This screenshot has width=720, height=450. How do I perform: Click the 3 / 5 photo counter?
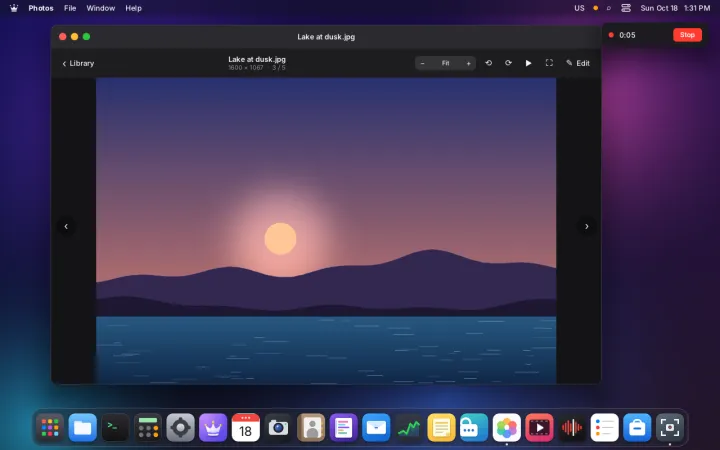coord(279,68)
